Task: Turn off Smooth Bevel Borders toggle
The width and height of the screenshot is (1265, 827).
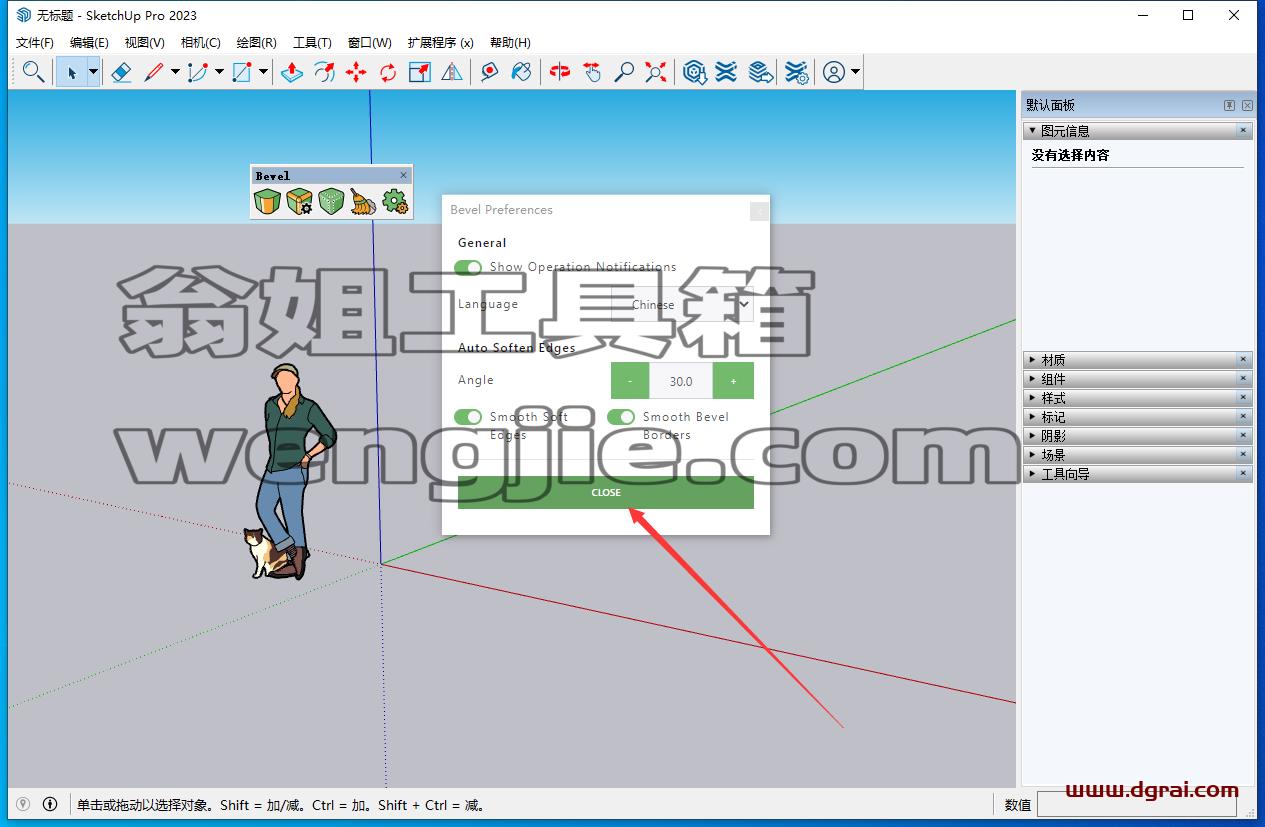Action: [x=621, y=417]
